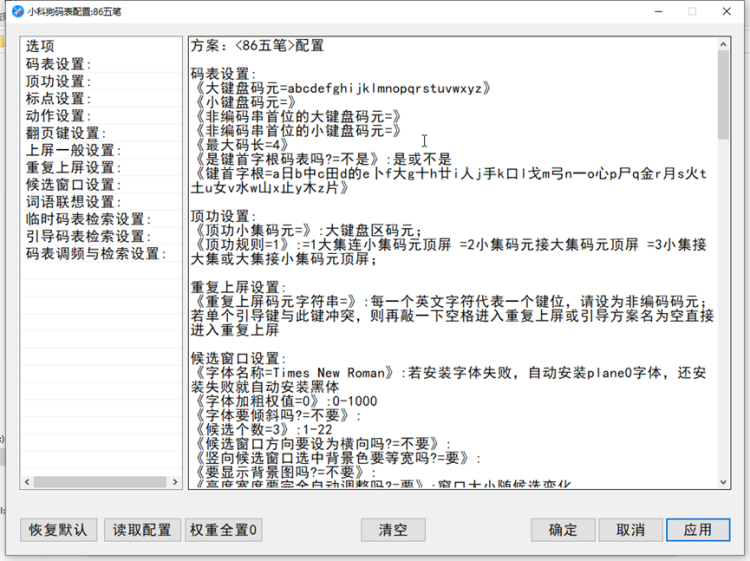
Task: Select 动作设置 in the options list
Action: pos(101,116)
